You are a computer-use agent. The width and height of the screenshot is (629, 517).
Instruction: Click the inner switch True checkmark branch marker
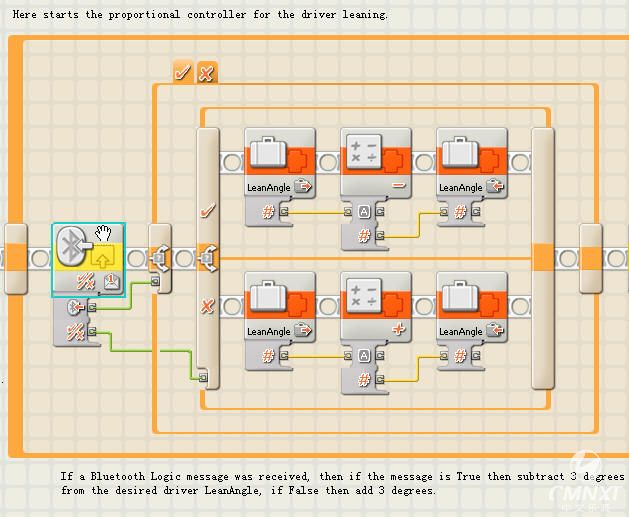click(x=207, y=210)
